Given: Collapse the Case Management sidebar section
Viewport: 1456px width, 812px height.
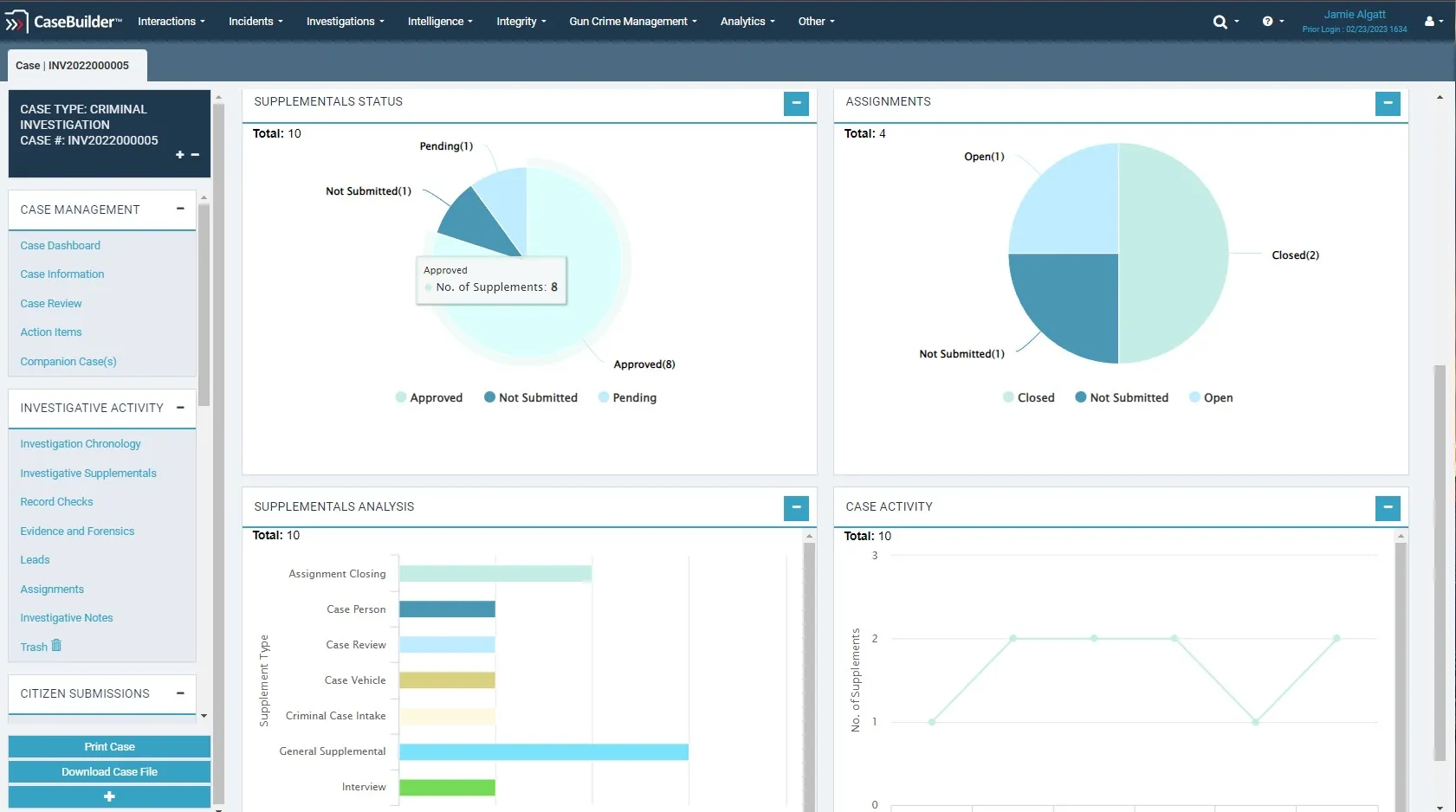Looking at the screenshot, I should [180, 209].
